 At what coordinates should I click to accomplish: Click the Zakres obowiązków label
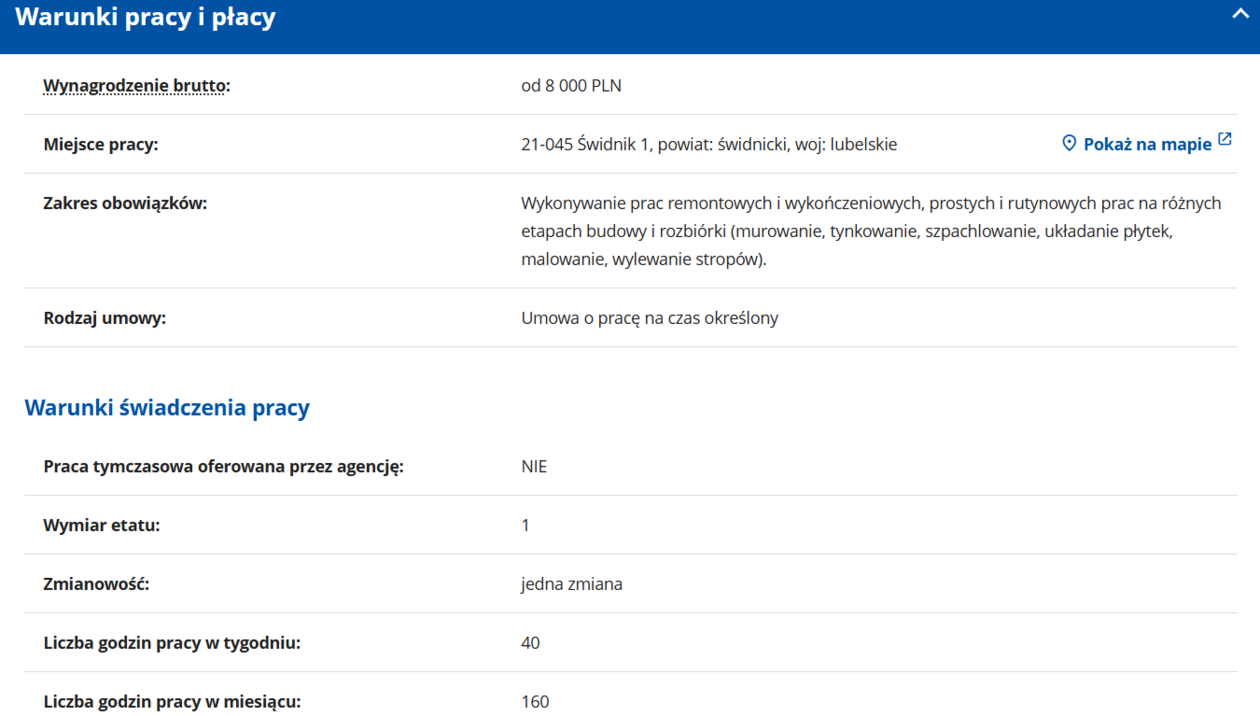tap(125, 203)
